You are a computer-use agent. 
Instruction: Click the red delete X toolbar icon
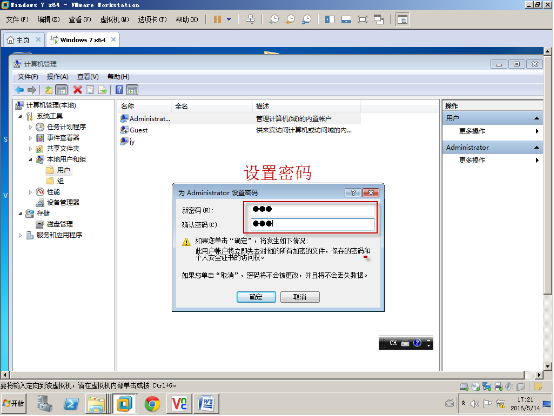pos(77,90)
